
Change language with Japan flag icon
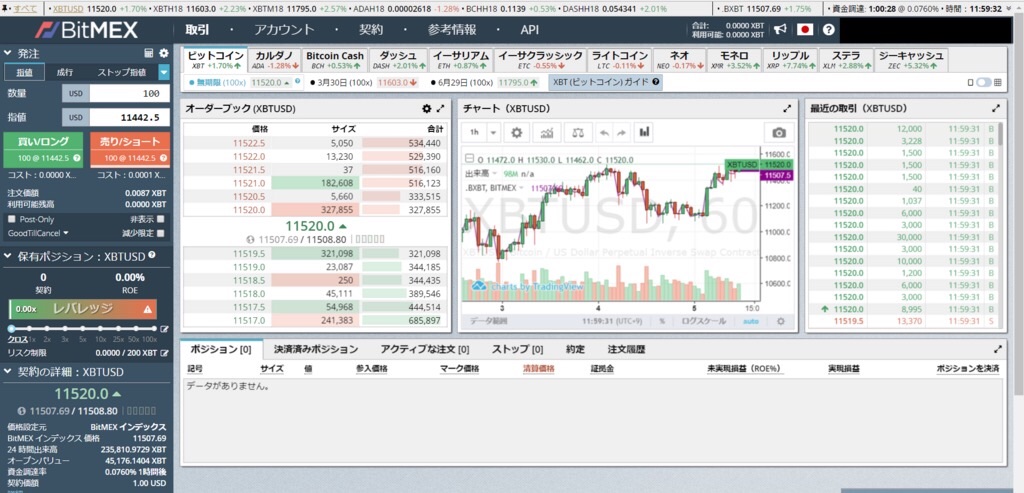click(805, 29)
